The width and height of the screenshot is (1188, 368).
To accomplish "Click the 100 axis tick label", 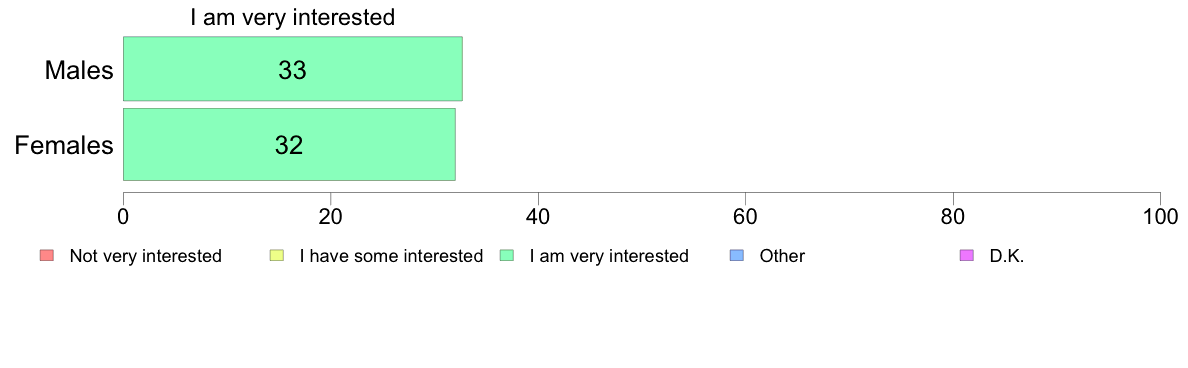I will pos(1160,217).
